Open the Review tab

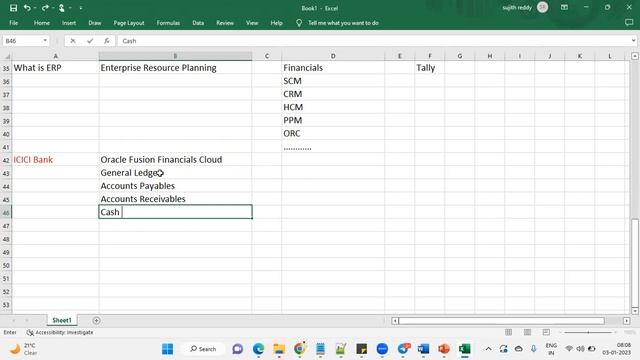click(225, 23)
